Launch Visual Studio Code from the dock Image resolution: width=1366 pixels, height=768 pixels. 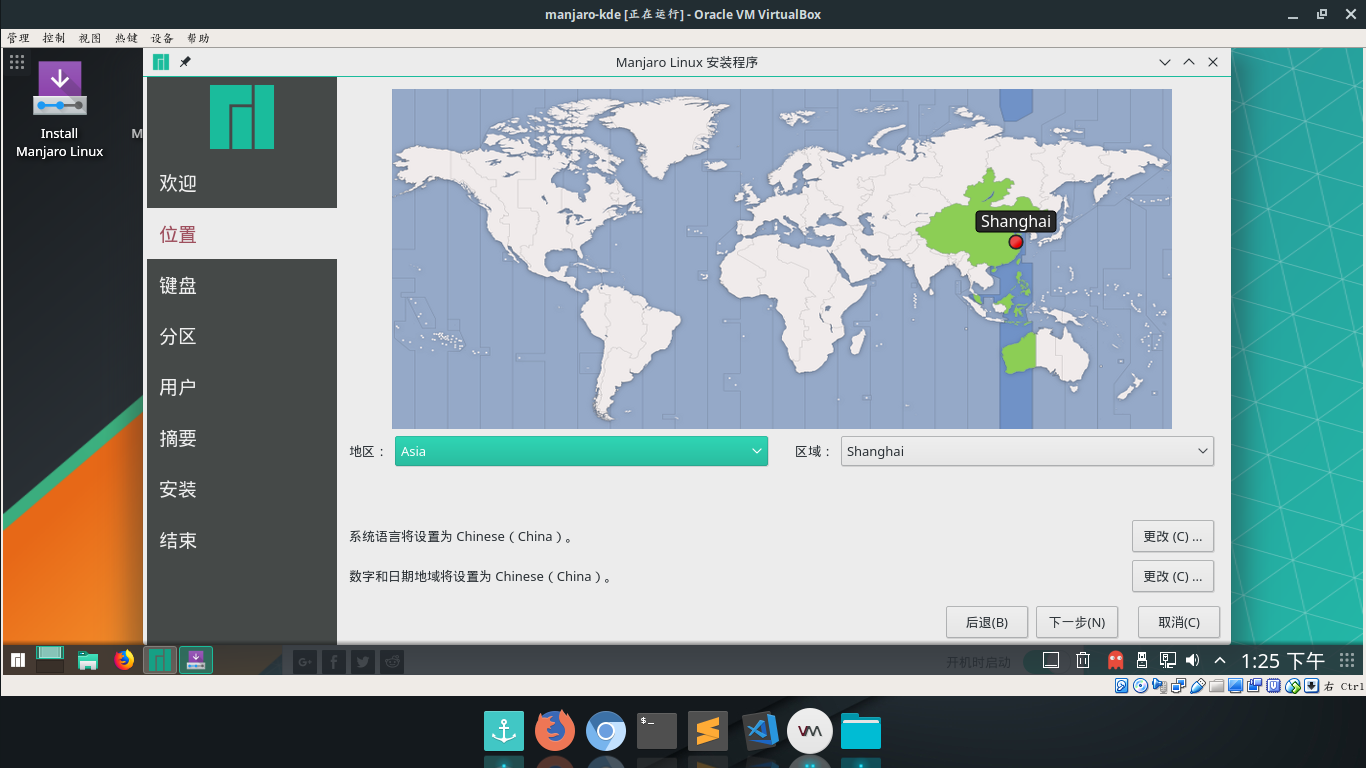760,731
